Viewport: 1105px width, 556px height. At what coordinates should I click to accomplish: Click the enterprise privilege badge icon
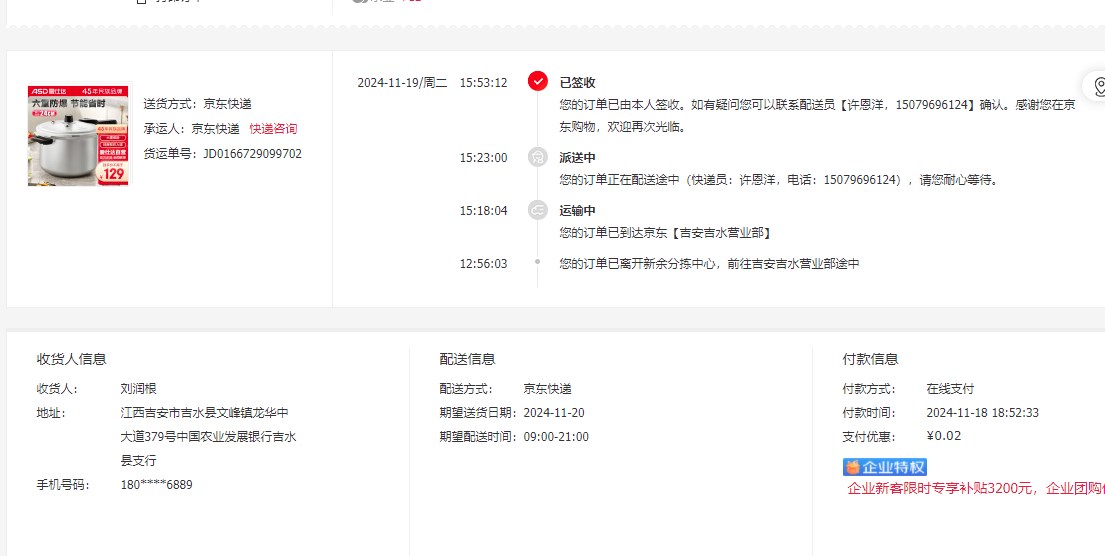(884, 467)
